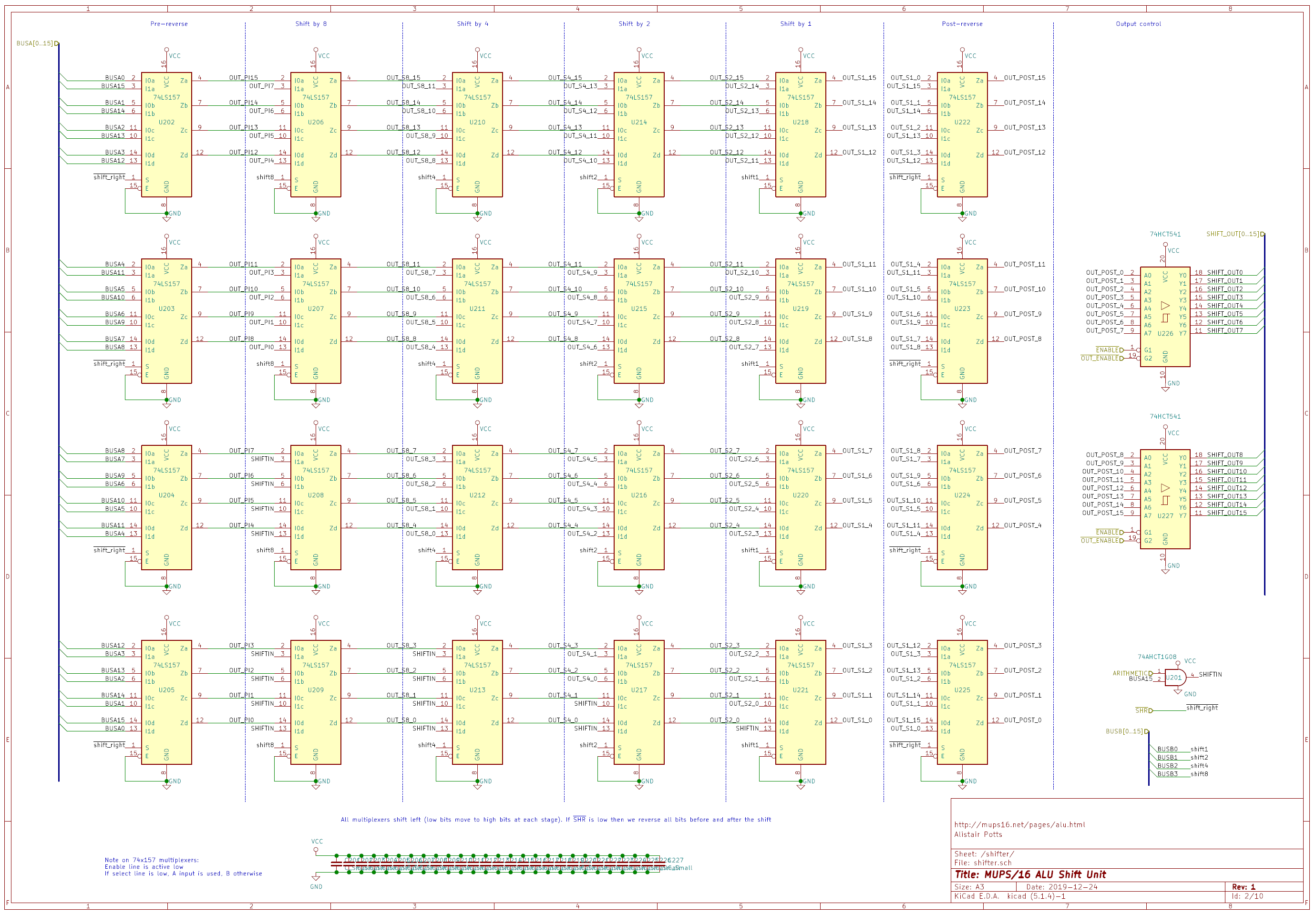The image size is (1316, 915).
Task: Click the GND power symbol below U202
Action: (x=167, y=218)
